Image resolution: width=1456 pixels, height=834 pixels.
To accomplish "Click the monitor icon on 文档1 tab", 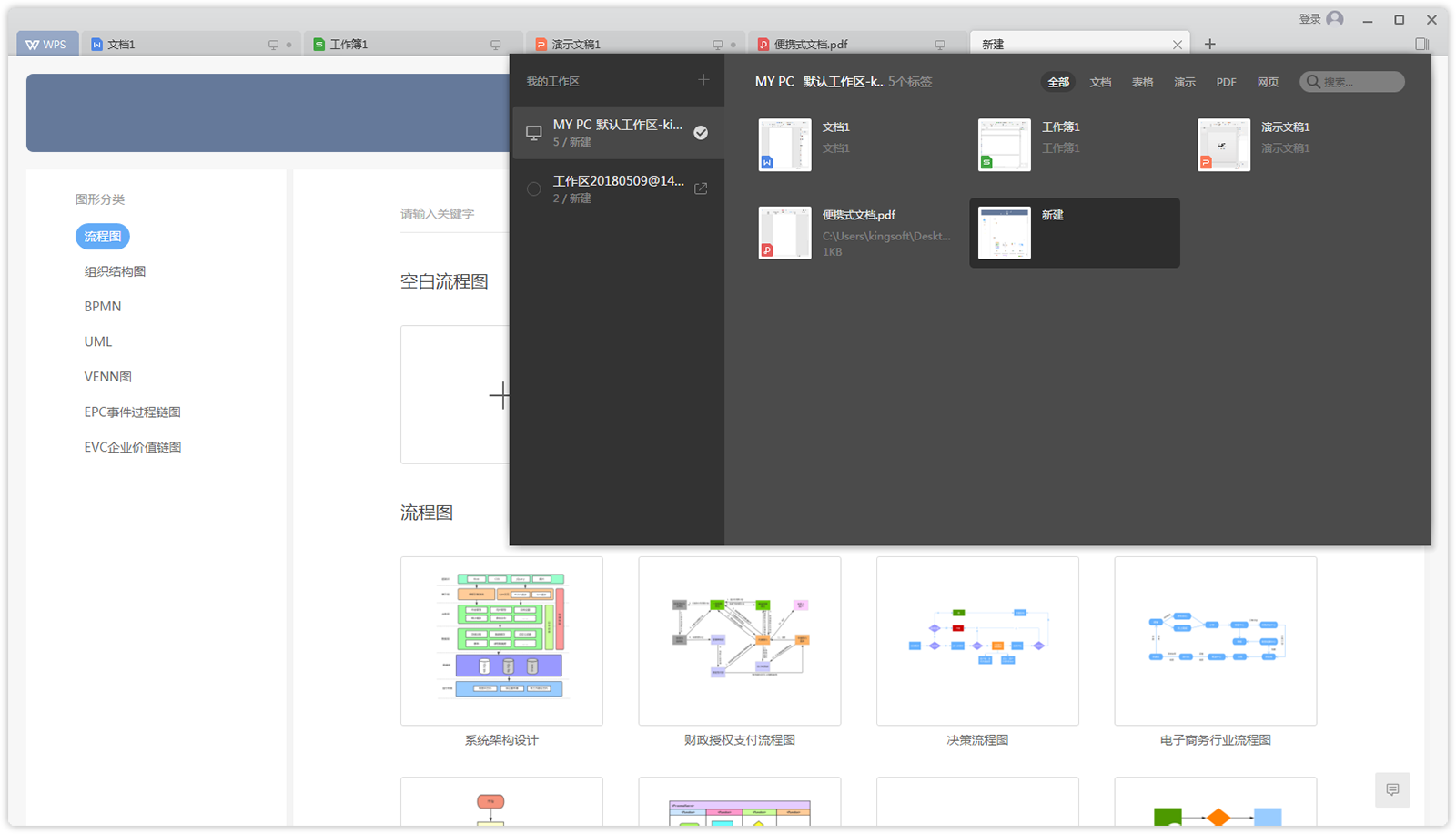I will [x=273, y=45].
